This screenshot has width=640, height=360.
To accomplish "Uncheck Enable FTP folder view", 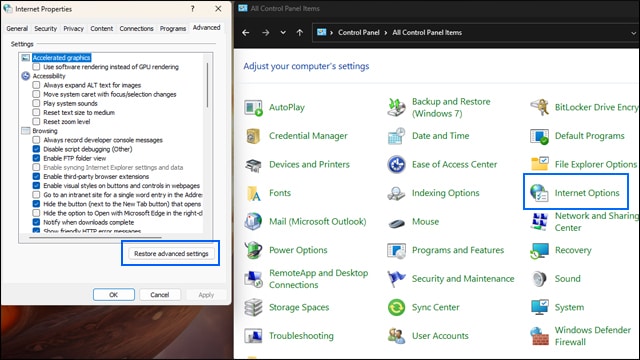I will click(36, 158).
